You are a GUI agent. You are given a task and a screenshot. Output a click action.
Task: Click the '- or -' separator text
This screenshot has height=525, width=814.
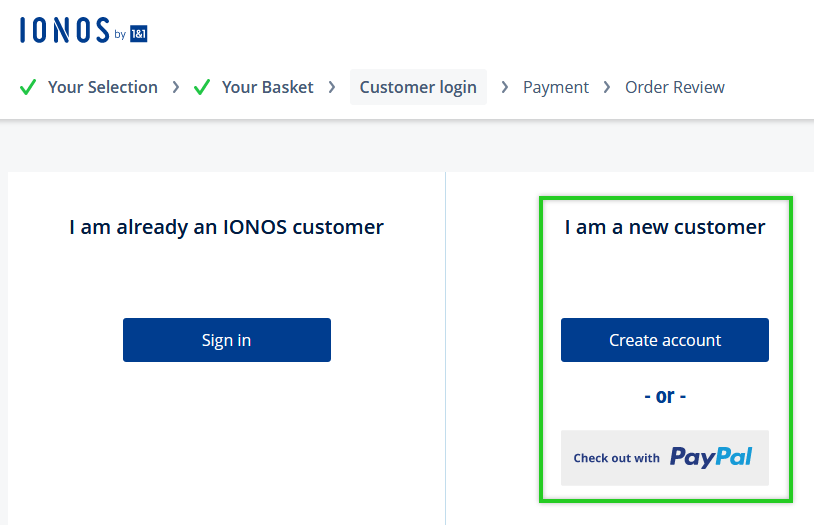tap(665, 396)
